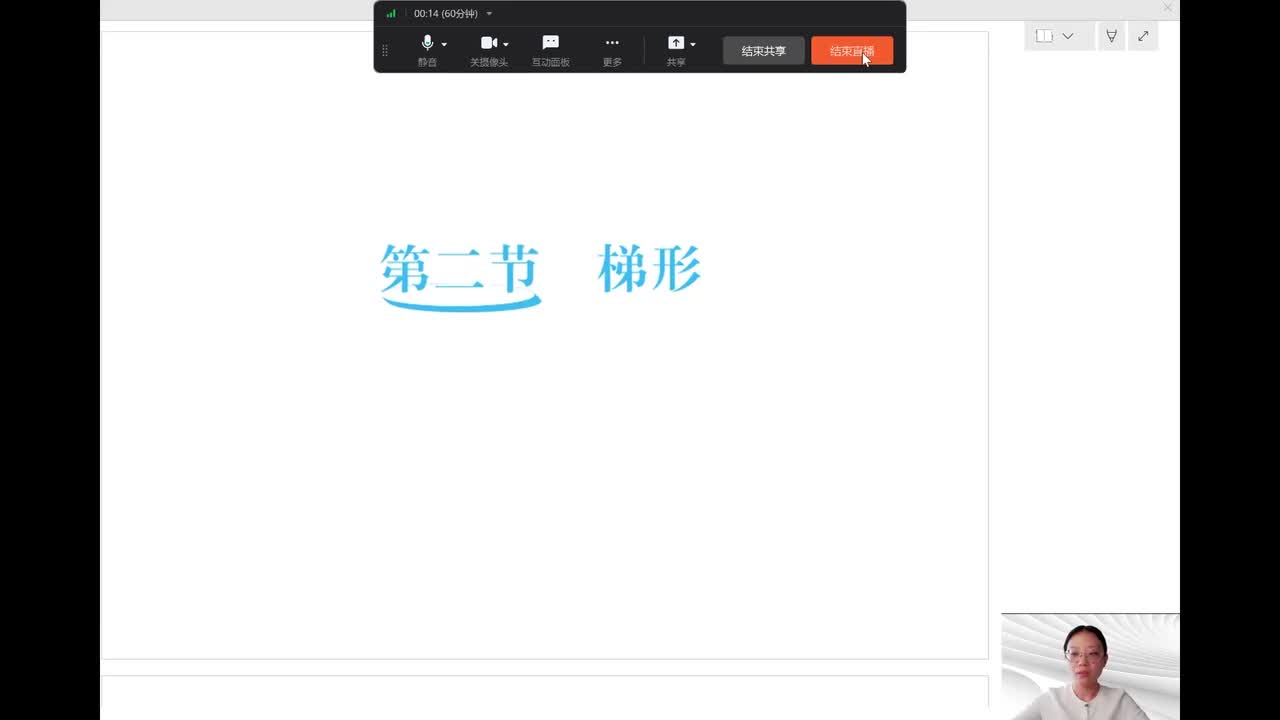The image size is (1280, 720).
Task: Click the 梯形 title text
Action: 650,269
